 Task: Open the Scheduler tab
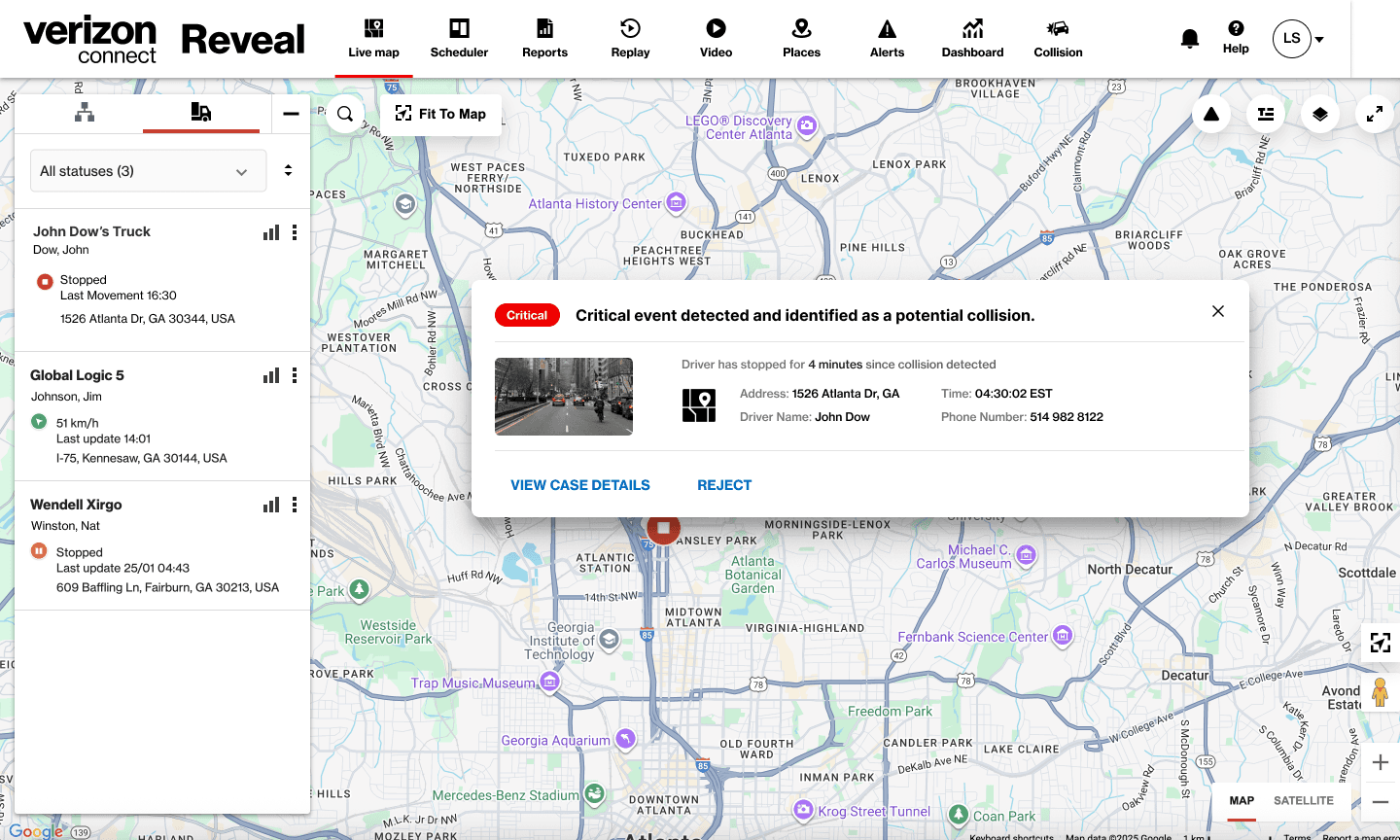(459, 39)
